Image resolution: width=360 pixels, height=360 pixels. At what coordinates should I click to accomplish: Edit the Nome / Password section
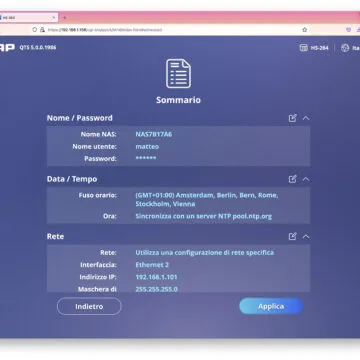click(293, 118)
